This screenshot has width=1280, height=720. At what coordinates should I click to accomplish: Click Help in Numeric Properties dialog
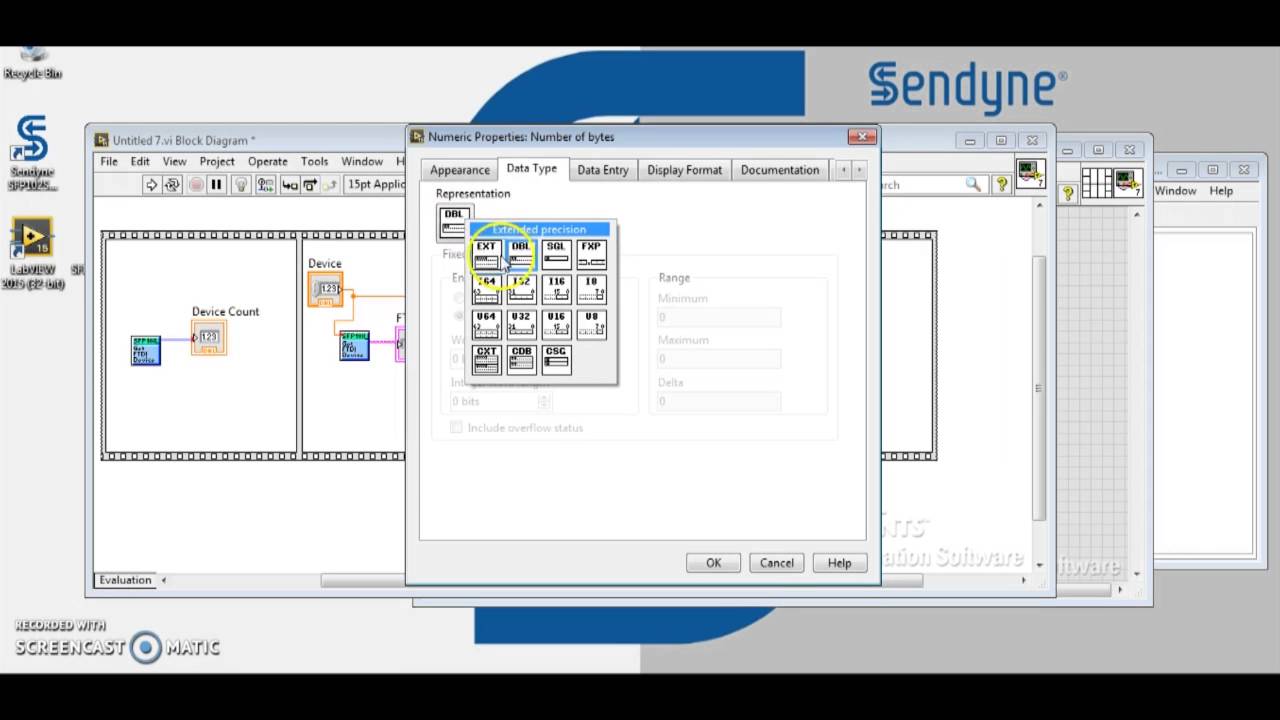(x=839, y=563)
